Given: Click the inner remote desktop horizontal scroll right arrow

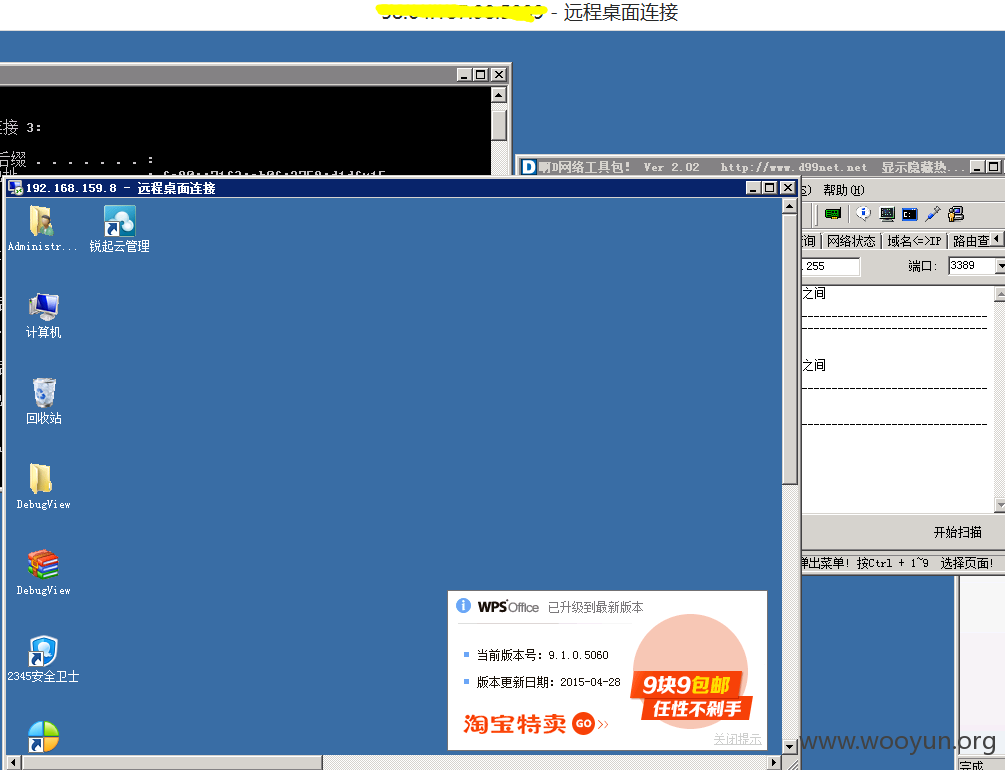Looking at the screenshot, I should [774, 763].
